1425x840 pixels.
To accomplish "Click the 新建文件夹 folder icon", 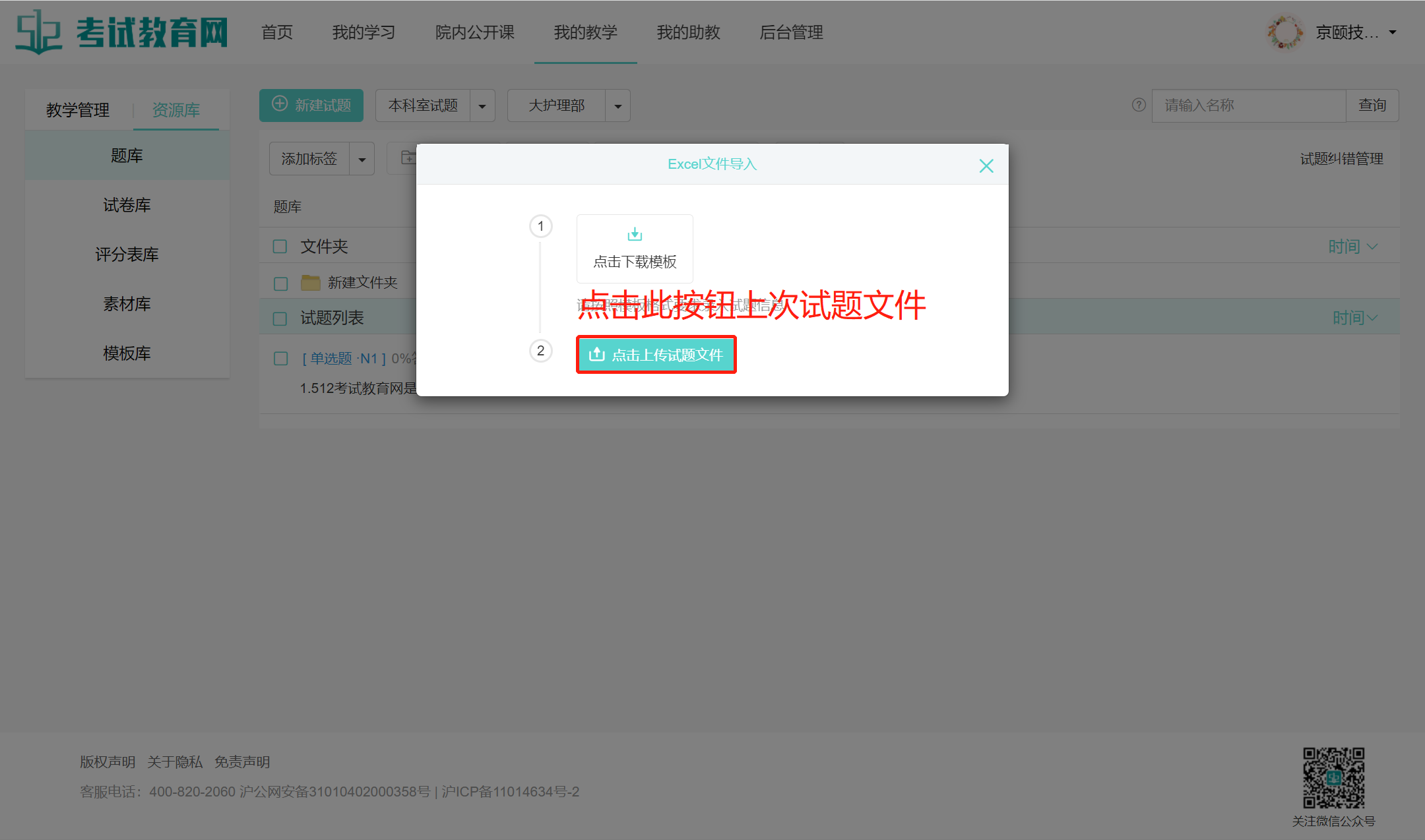I will [x=310, y=283].
